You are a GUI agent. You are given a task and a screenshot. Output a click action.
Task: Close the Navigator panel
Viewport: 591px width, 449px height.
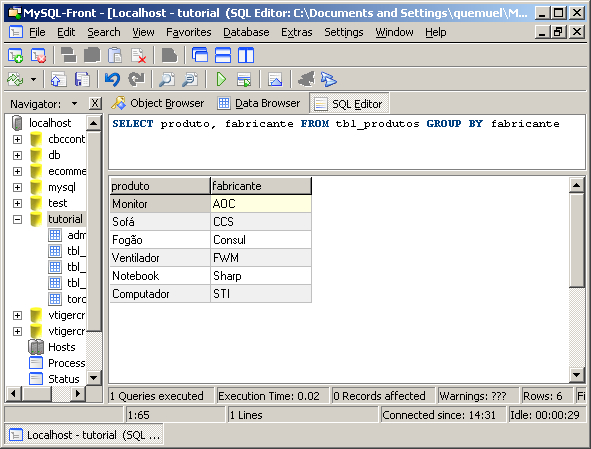[x=95, y=103]
